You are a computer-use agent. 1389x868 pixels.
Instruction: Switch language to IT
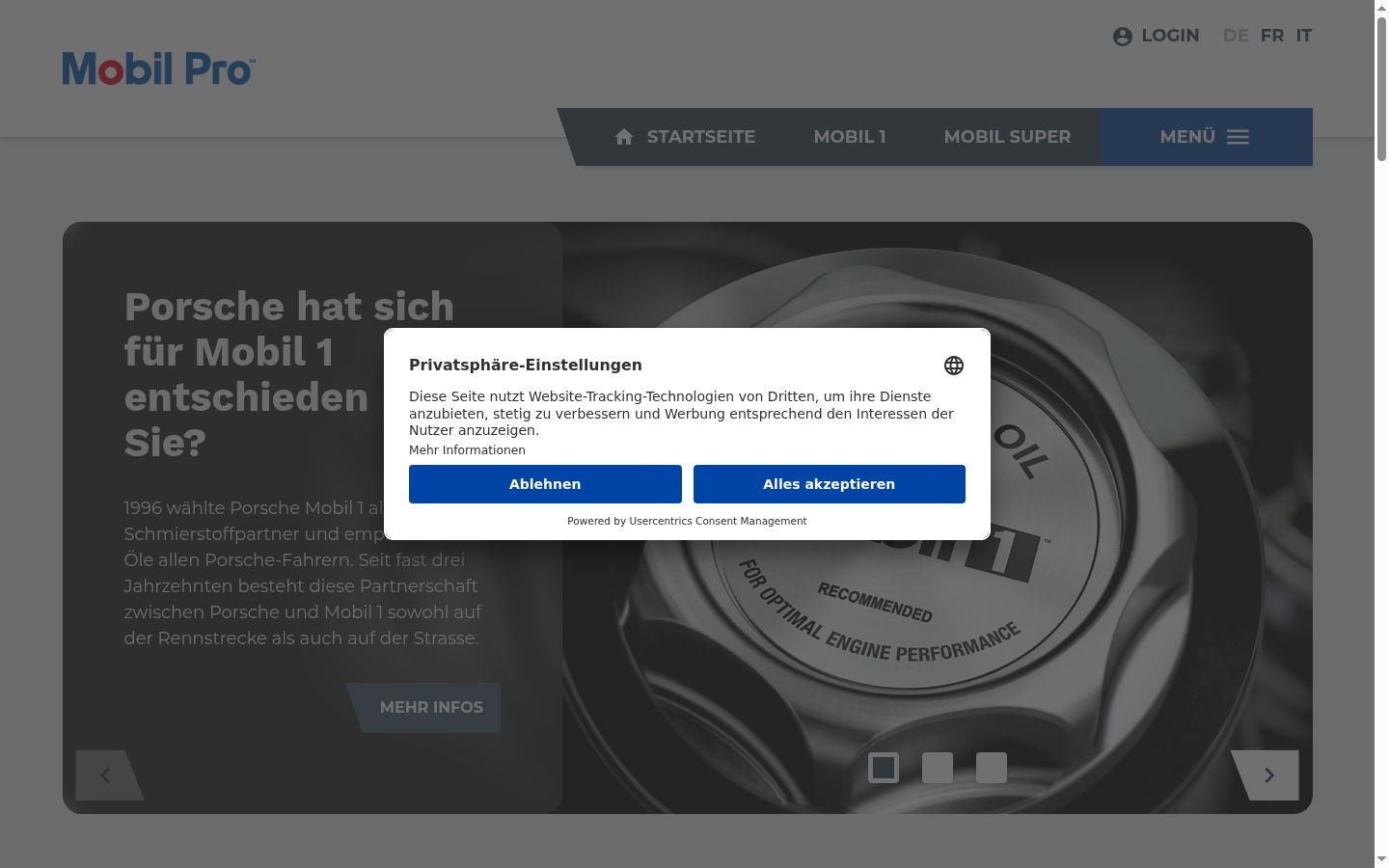[x=1304, y=36]
